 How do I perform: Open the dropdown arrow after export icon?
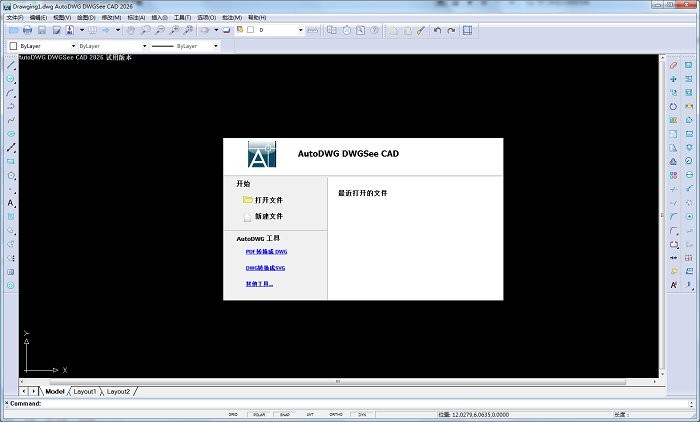tap(82, 30)
